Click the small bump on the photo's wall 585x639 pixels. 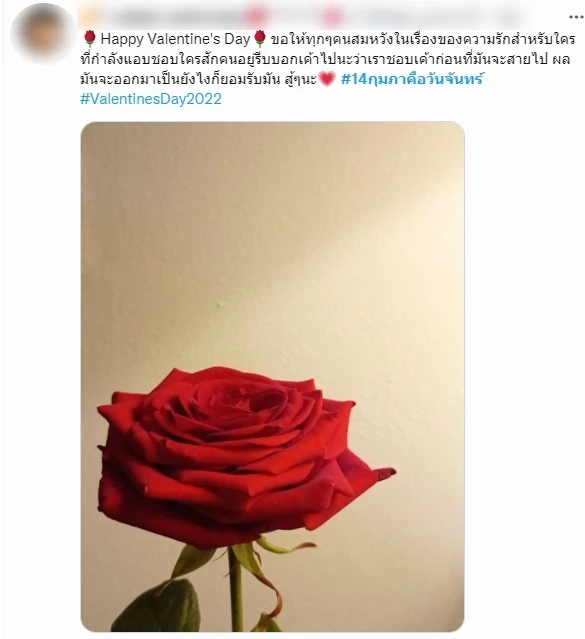220,304
